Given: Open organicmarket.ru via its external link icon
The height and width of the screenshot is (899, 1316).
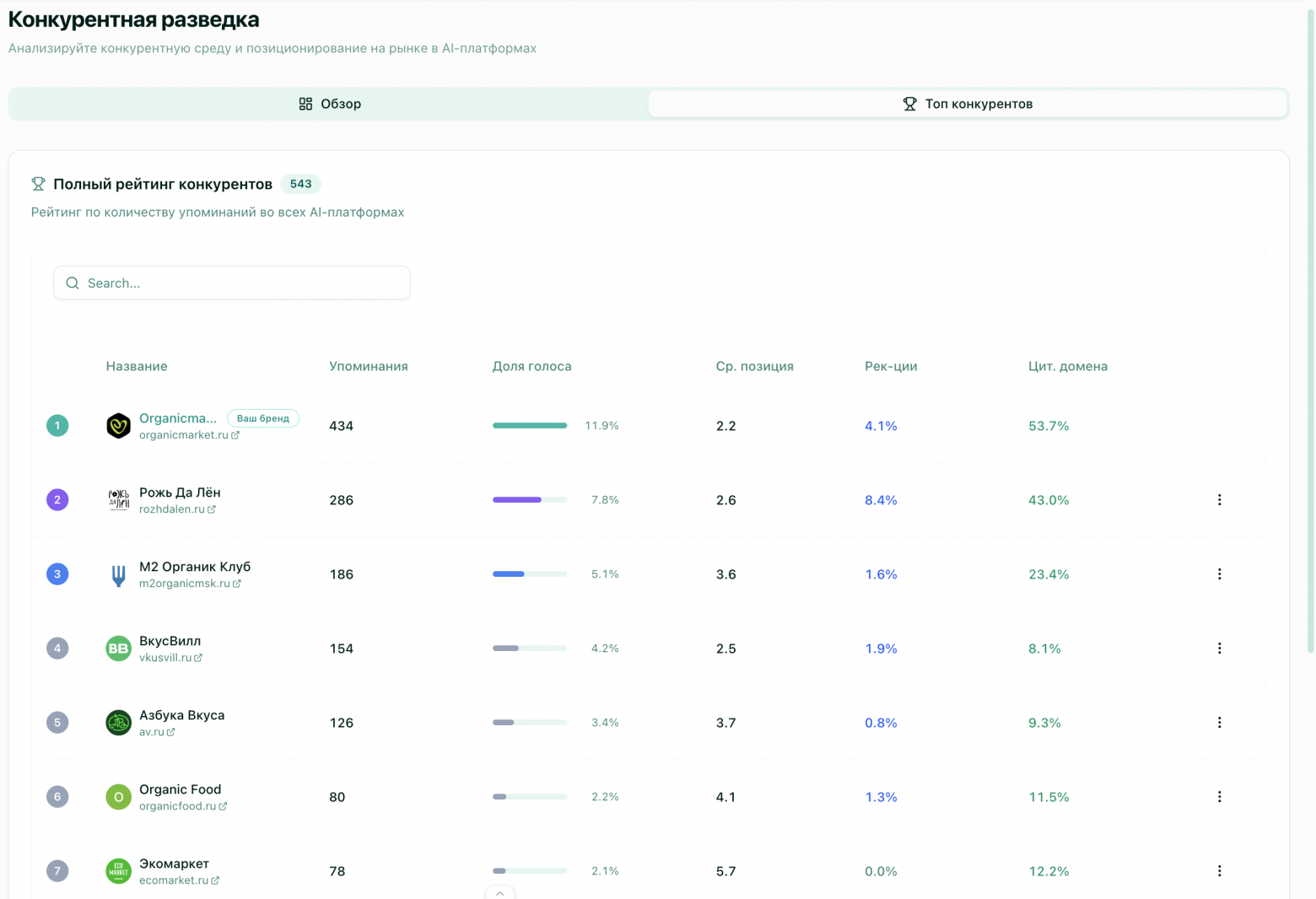Looking at the screenshot, I should pyautogui.click(x=235, y=434).
